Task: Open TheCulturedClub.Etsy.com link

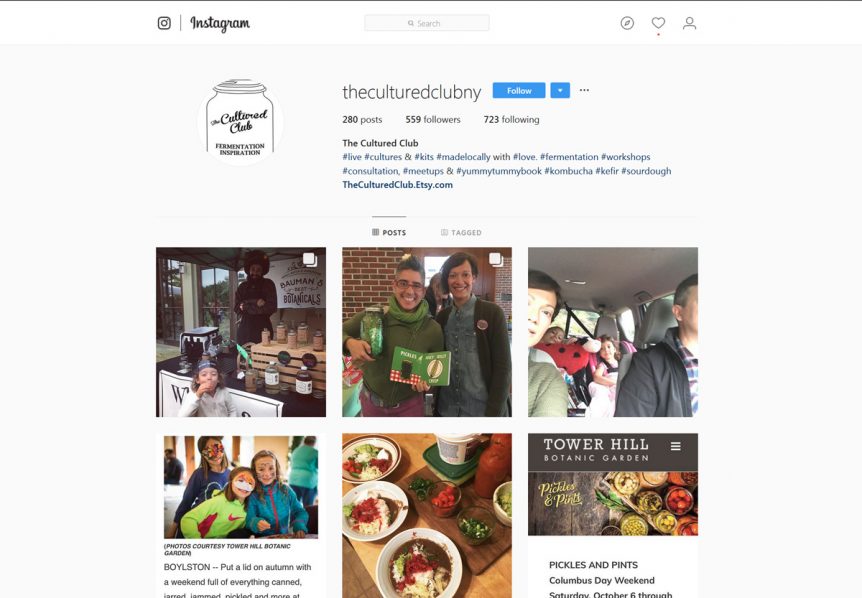Action: [397, 185]
